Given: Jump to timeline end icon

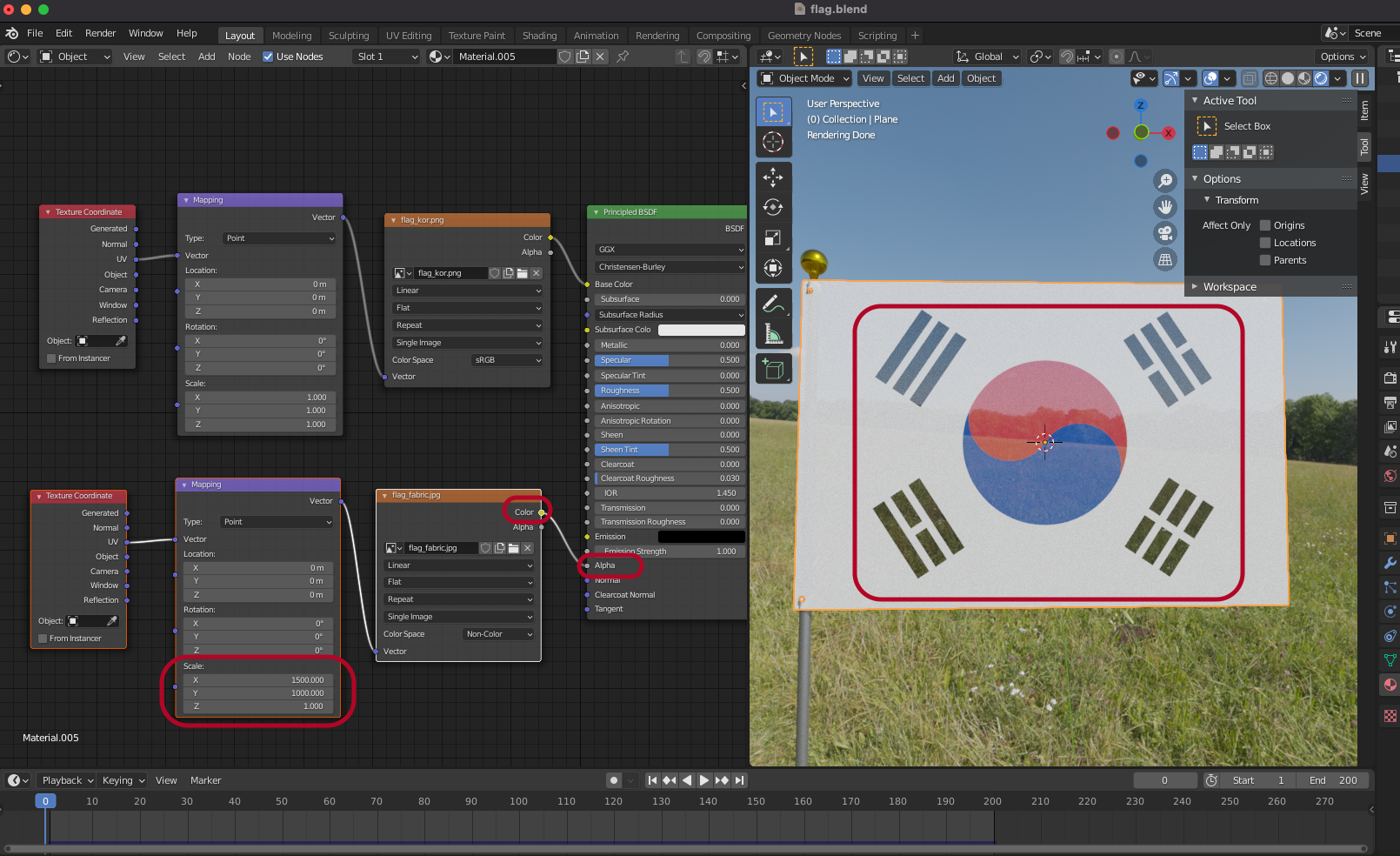Looking at the screenshot, I should [x=739, y=780].
